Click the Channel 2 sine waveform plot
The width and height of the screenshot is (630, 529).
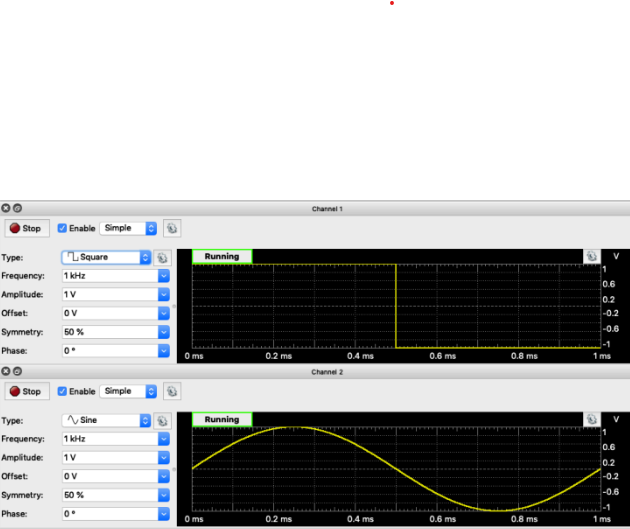coord(396,469)
